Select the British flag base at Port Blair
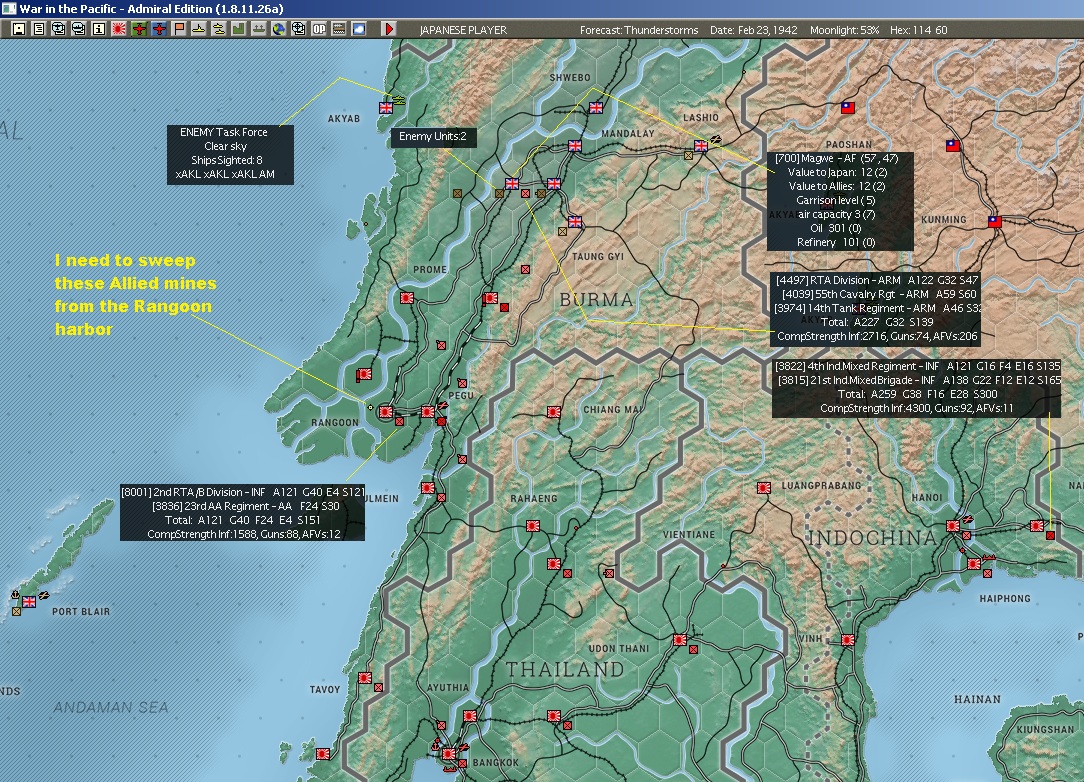The width and height of the screenshot is (1084, 782). click(29, 602)
